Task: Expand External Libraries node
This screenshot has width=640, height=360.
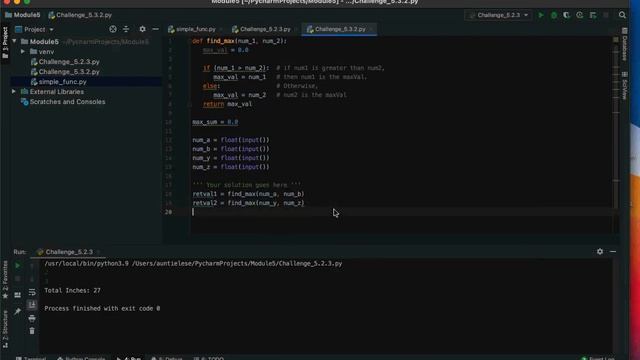Action: point(14,92)
